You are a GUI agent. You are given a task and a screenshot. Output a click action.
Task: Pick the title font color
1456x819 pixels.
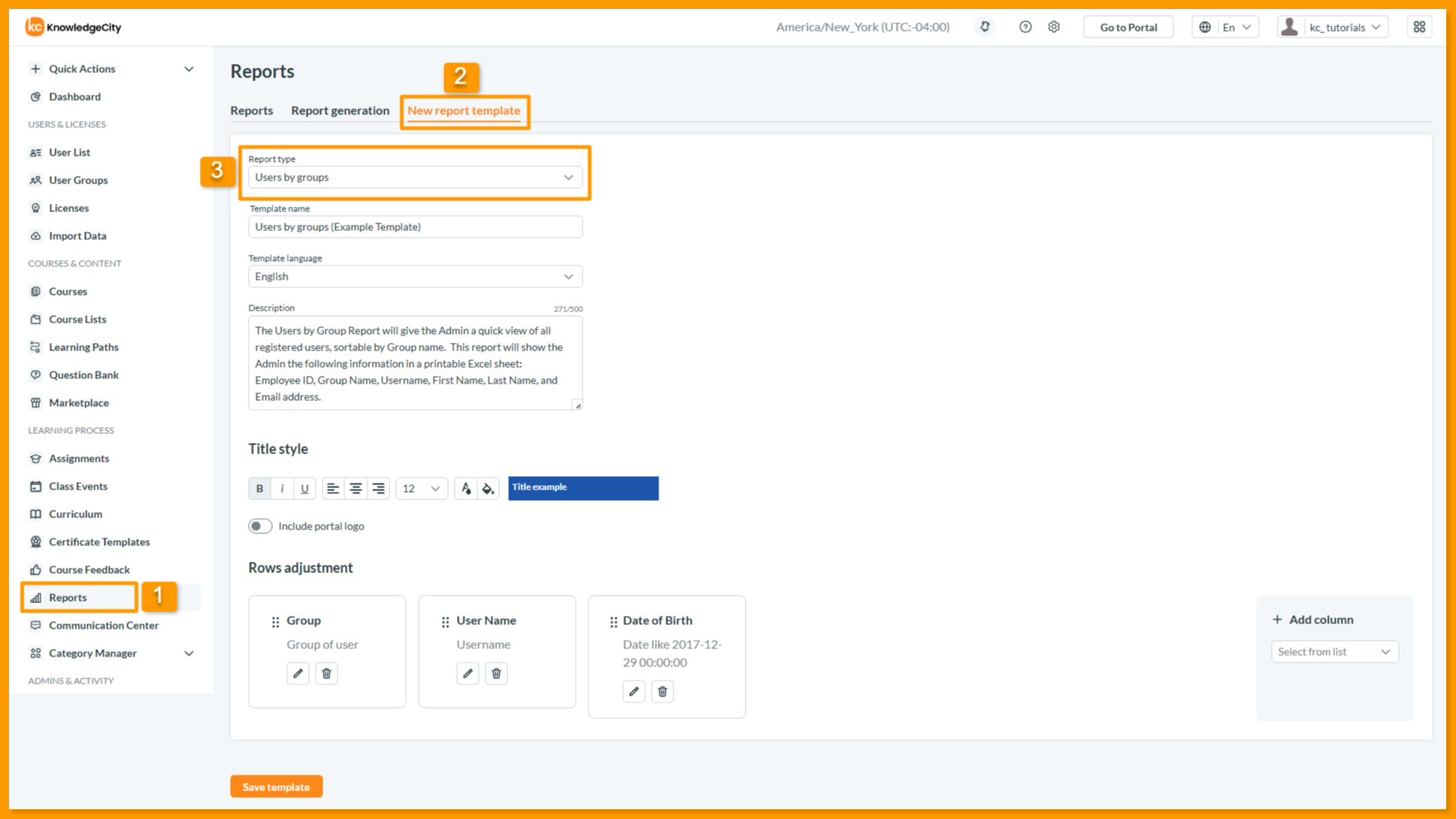(465, 489)
